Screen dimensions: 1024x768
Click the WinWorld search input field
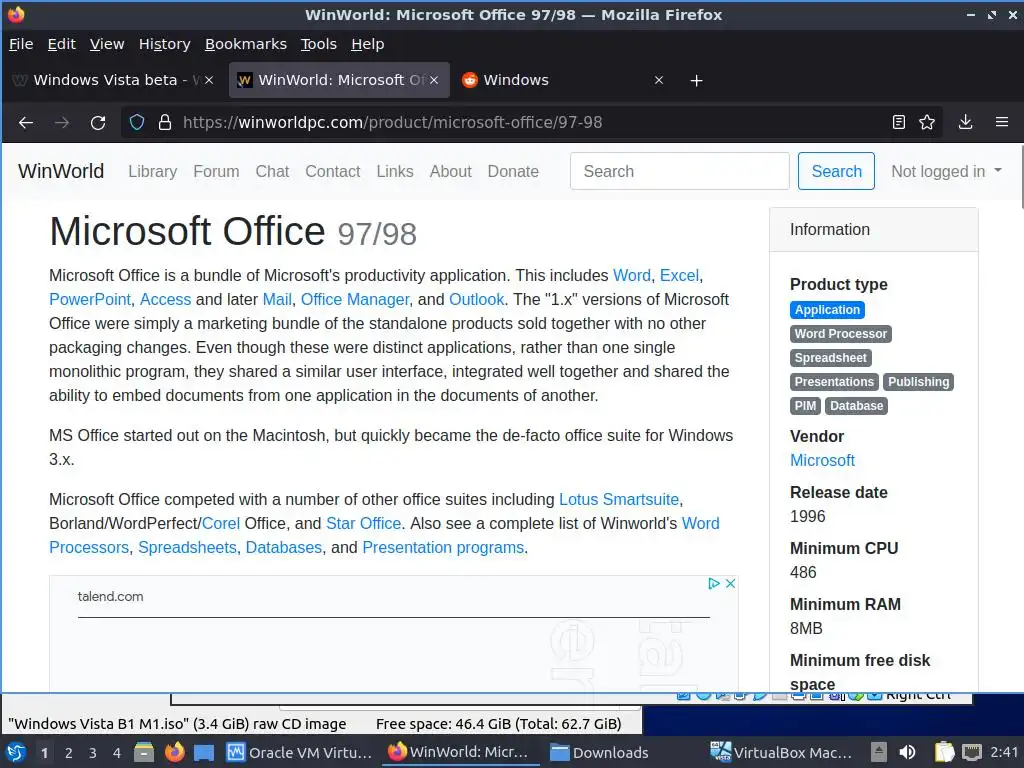pyautogui.click(x=679, y=171)
